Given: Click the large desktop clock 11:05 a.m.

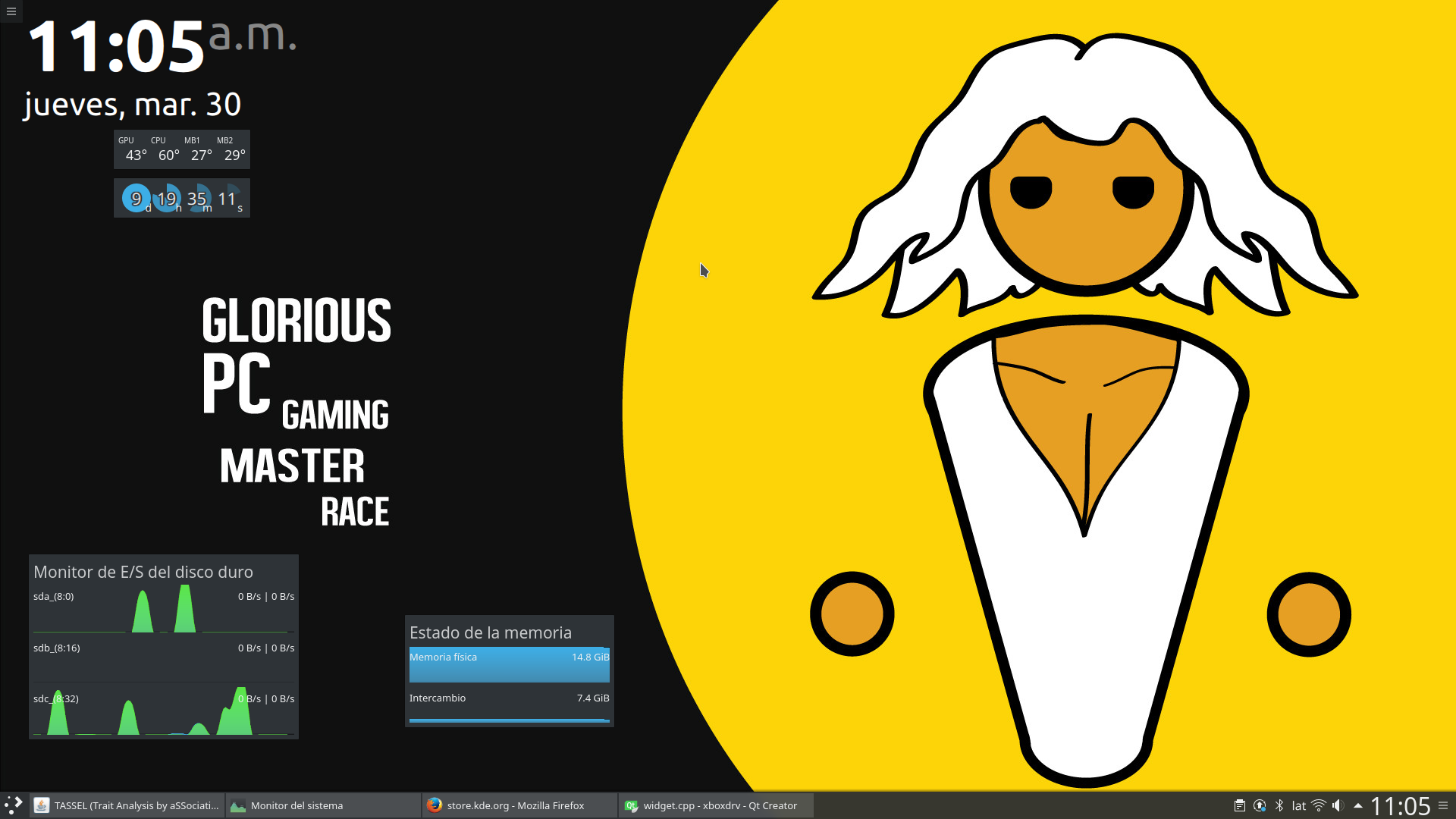Looking at the screenshot, I should 162,45.
